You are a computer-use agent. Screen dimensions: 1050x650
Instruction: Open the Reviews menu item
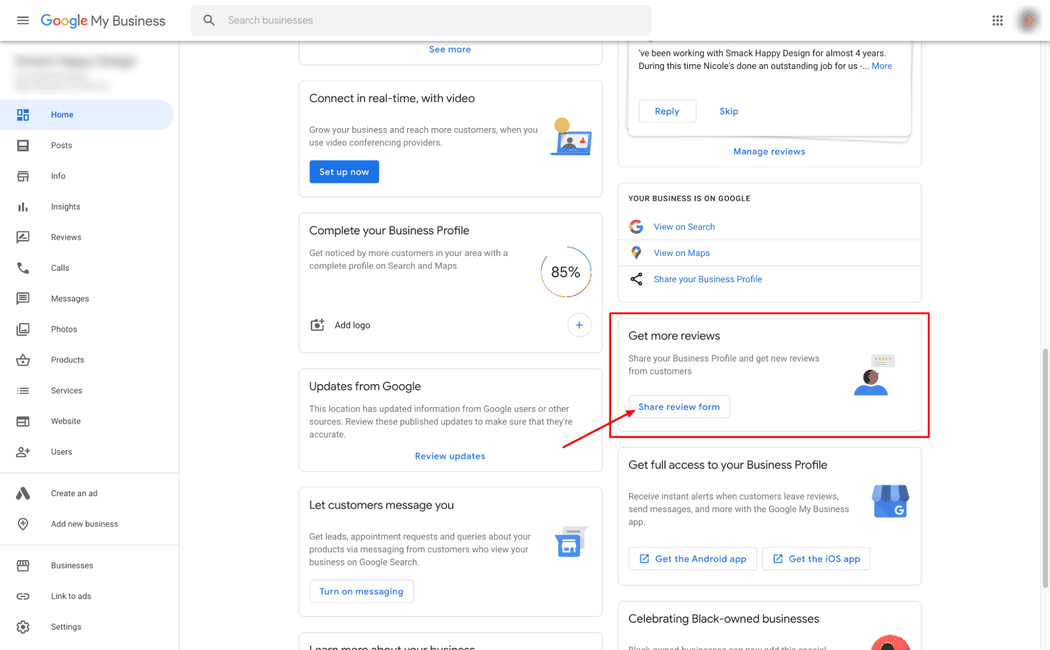tap(66, 237)
